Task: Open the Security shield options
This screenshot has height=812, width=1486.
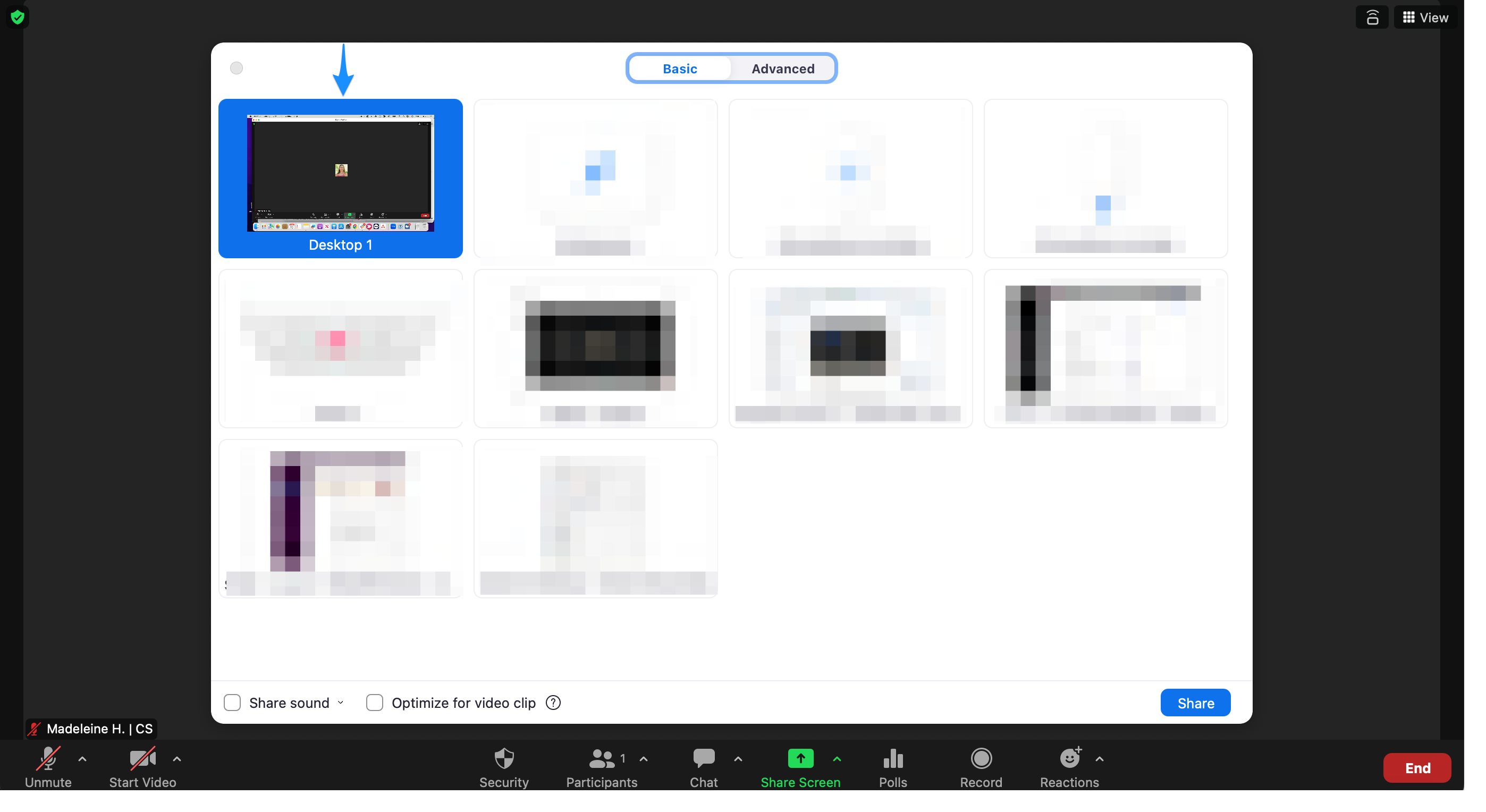Action: coord(504,758)
